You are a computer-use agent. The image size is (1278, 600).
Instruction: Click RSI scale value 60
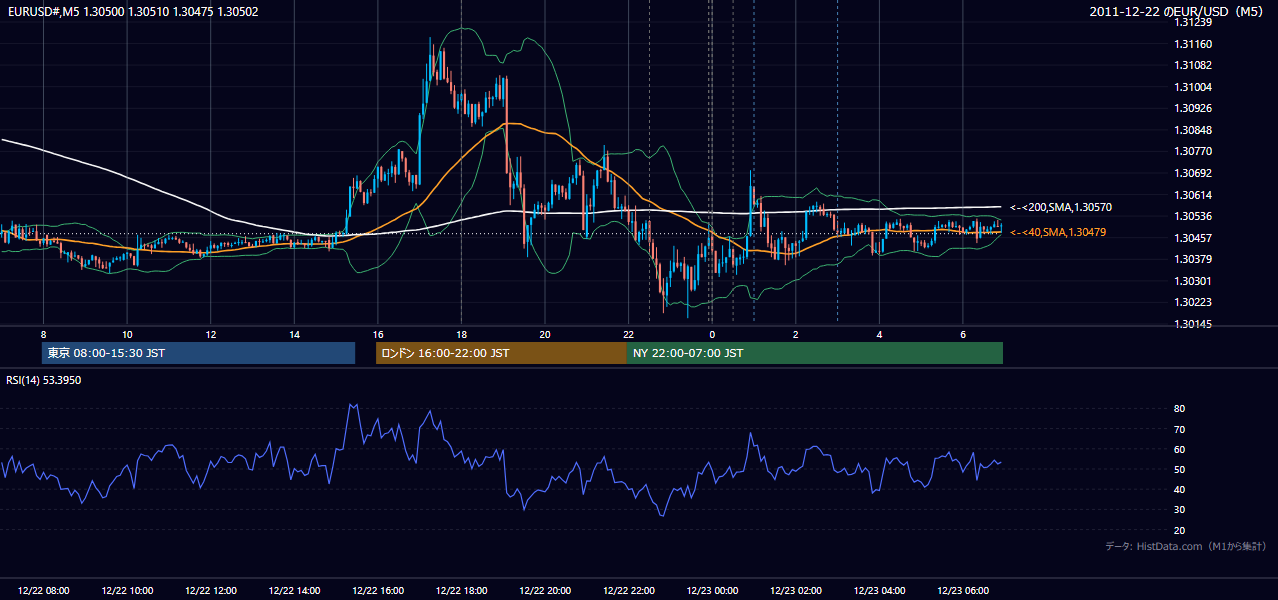1179,449
